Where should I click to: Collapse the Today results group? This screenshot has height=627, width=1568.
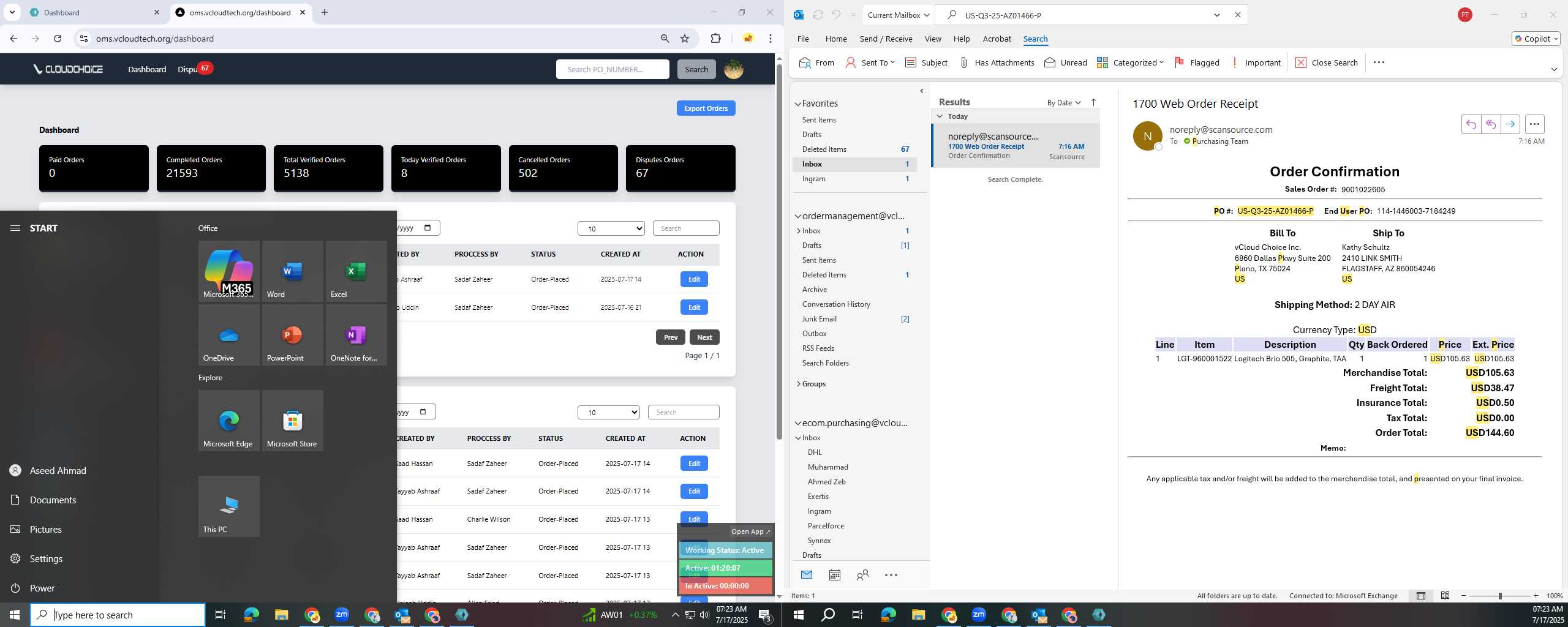click(x=940, y=116)
